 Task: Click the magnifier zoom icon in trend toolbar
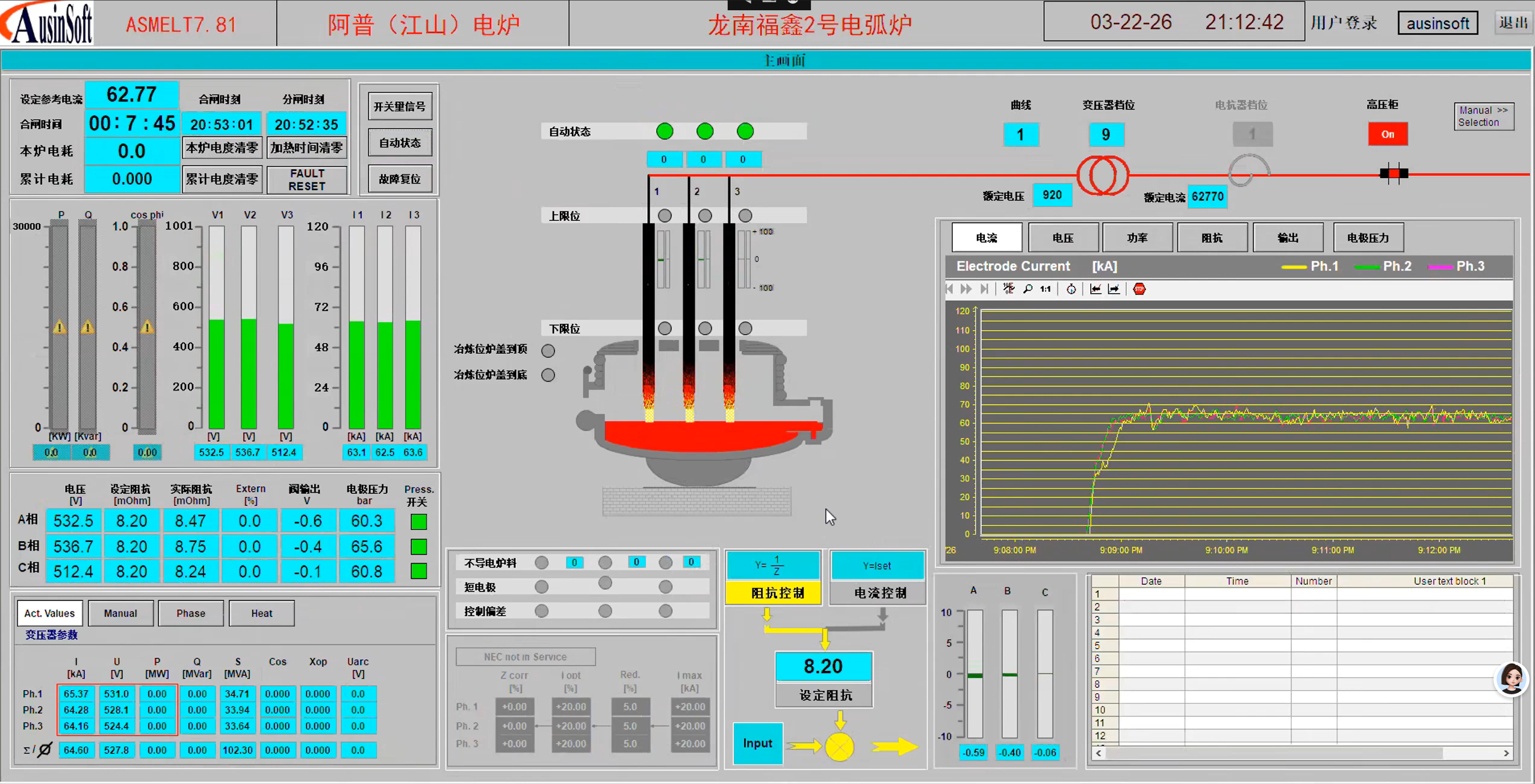(1028, 289)
